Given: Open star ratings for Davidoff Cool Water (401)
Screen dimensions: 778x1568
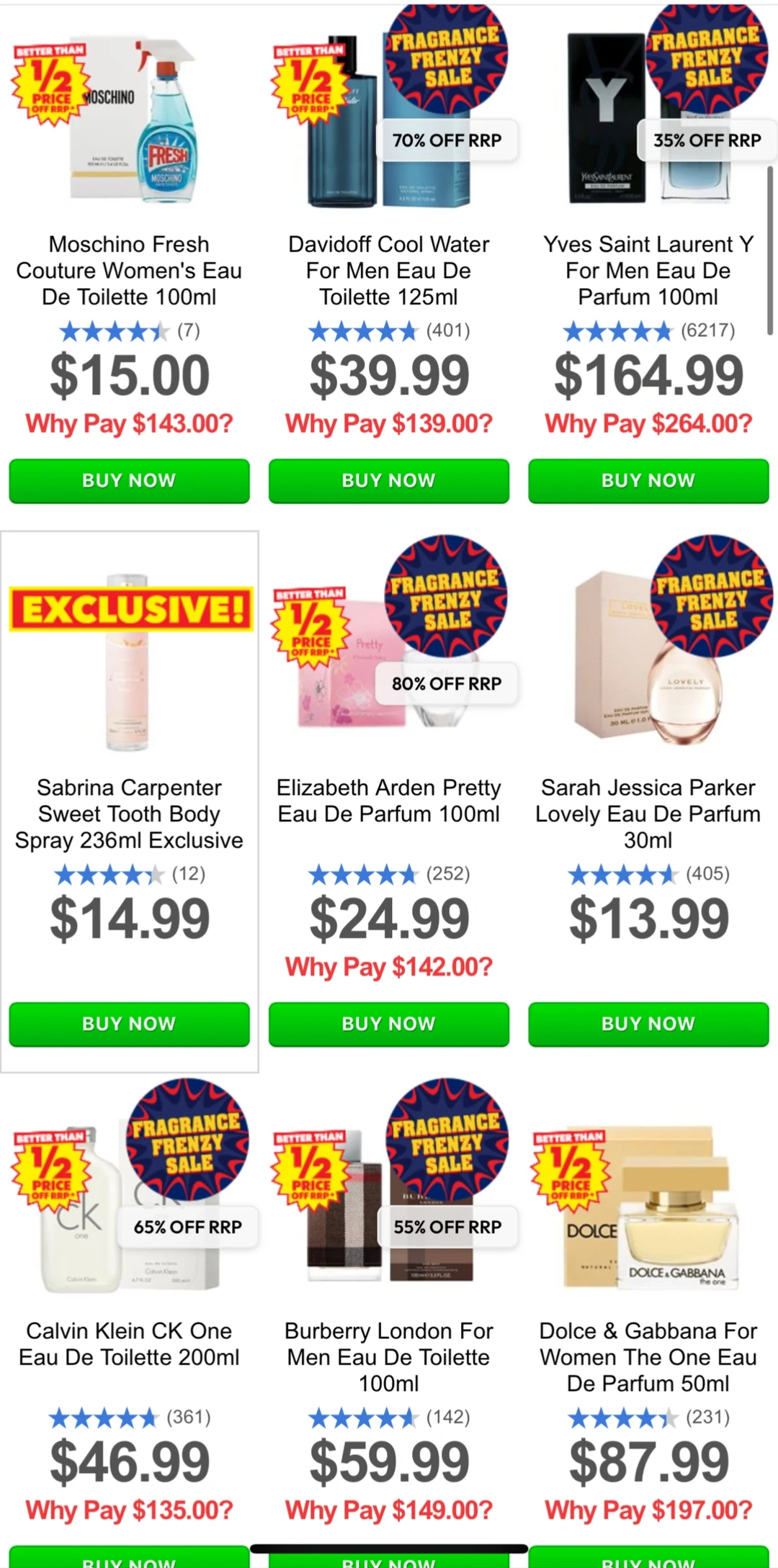Looking at the screenshot, I should tap(389, 331).
